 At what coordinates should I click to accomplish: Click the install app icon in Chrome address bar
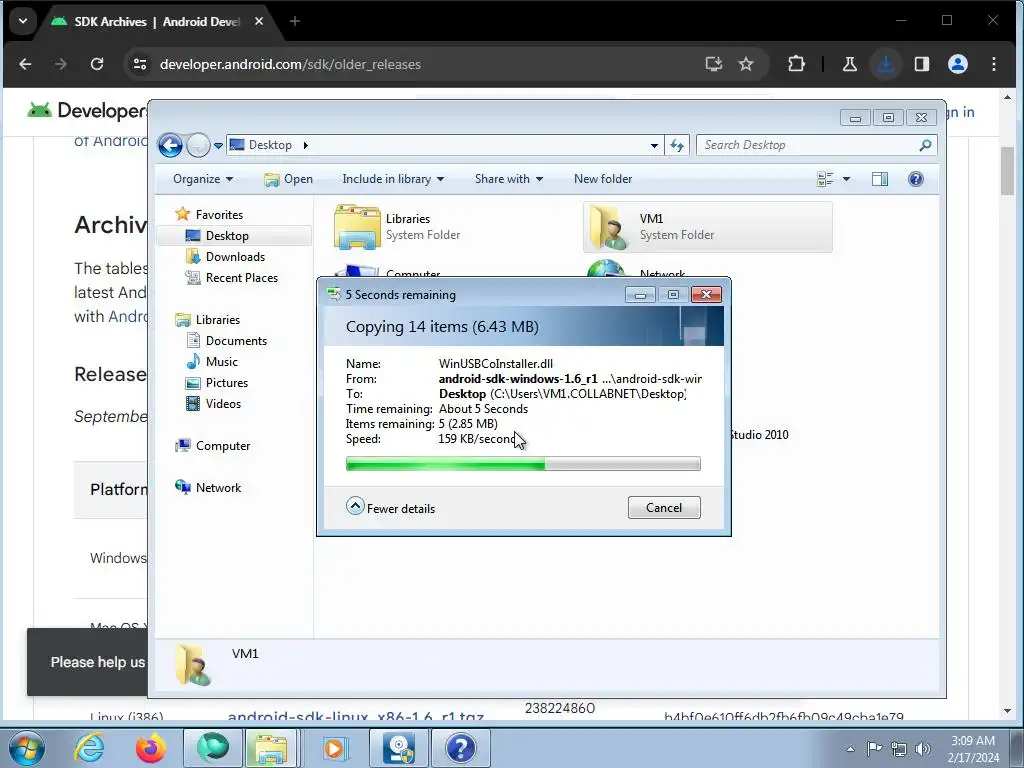tap(714, 64)
